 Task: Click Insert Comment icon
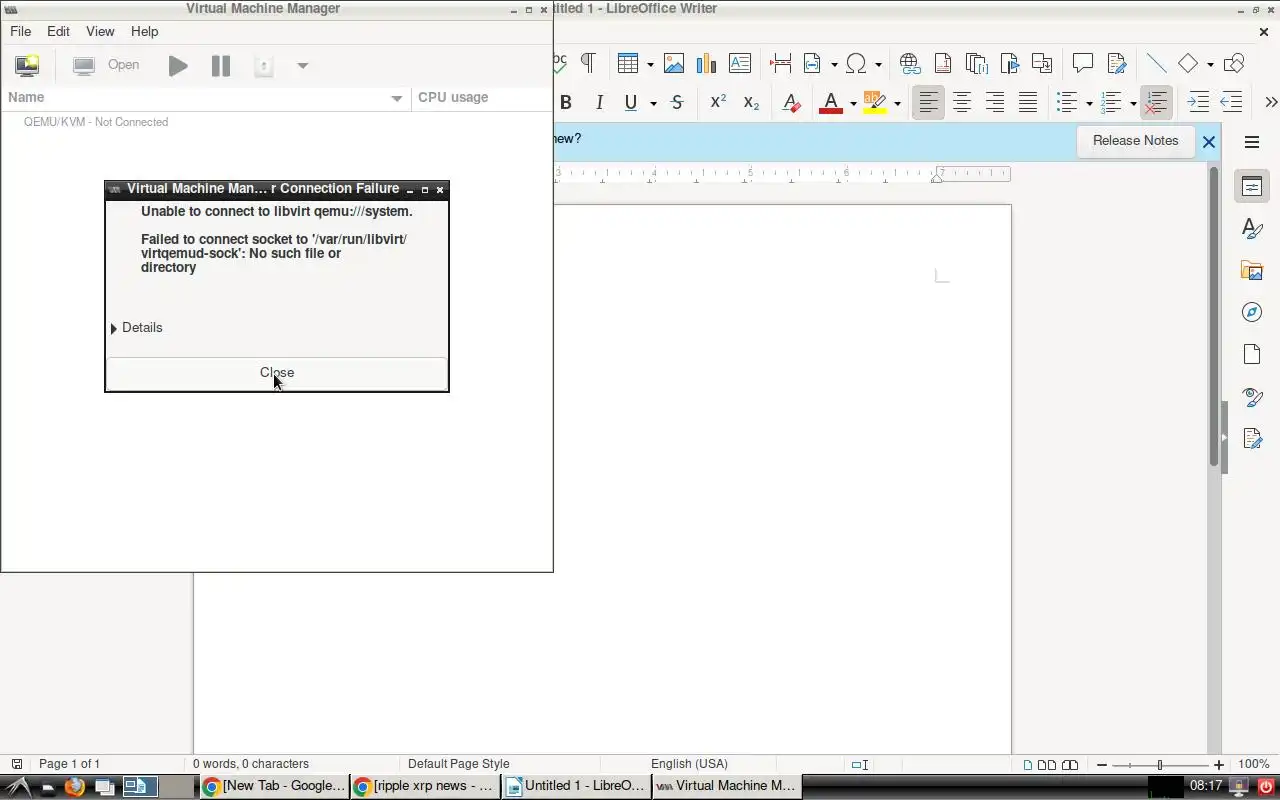[x=1083, y=63]
